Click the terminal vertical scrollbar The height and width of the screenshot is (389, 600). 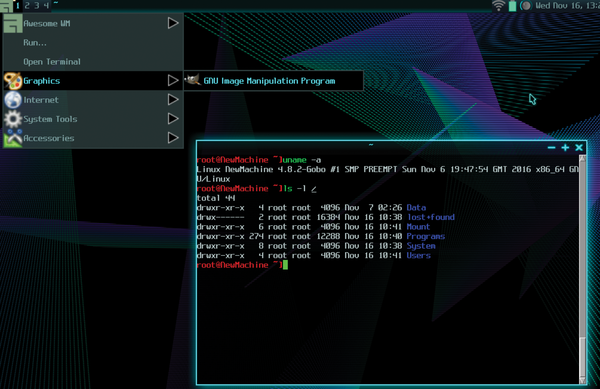582,269
